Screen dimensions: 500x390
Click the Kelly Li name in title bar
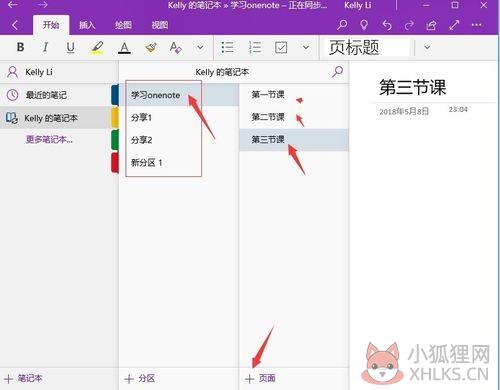click(358, 5)
